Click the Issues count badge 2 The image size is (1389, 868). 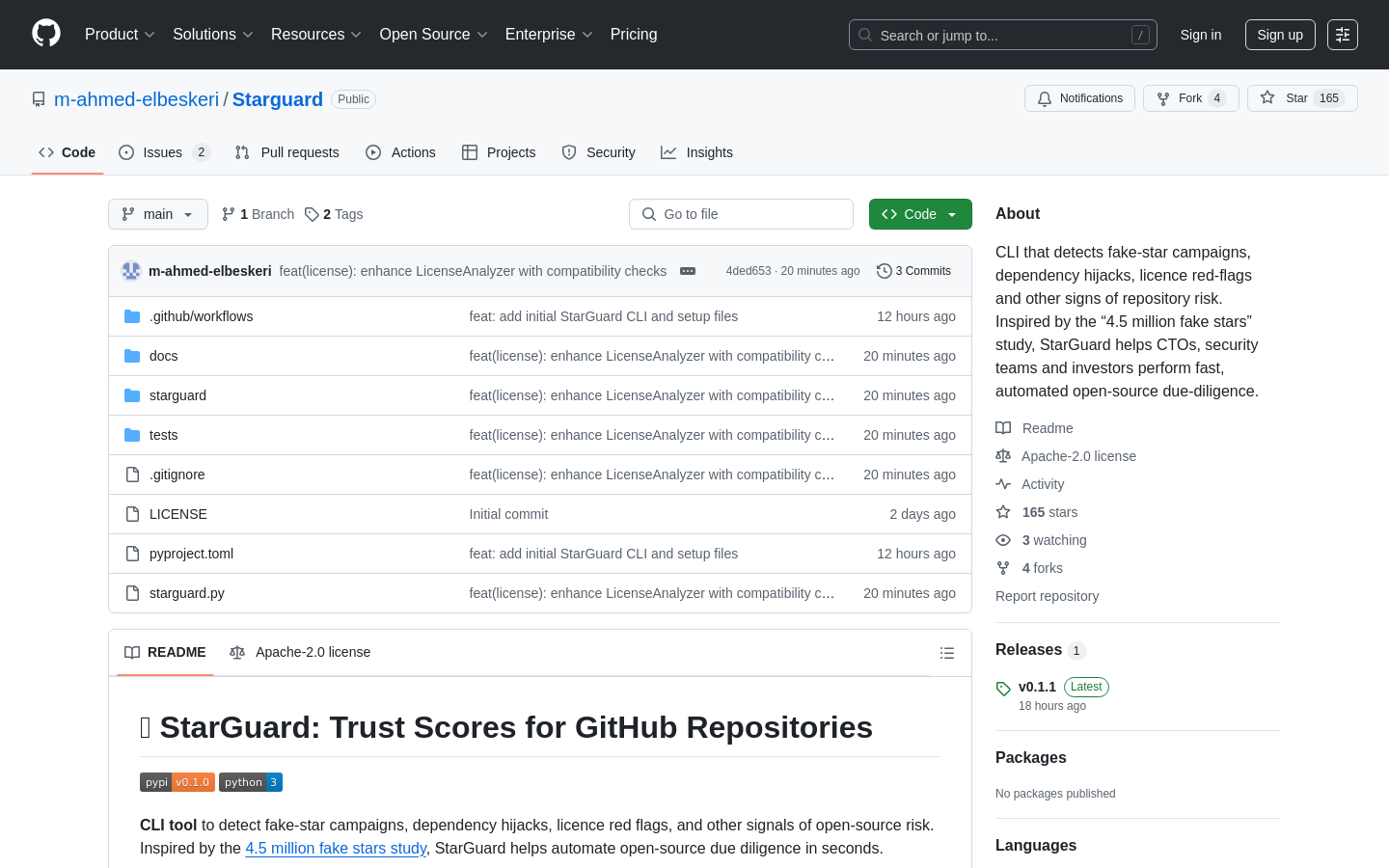click(202, 152)
